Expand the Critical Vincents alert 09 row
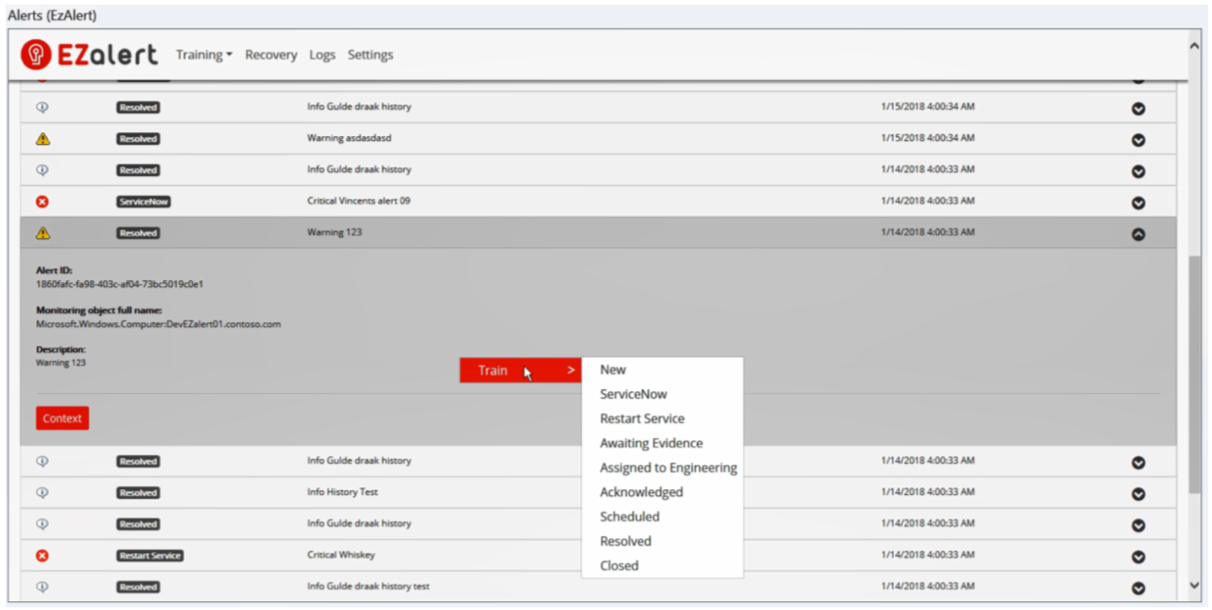This screenshot has height=610, width=1212. (x=1138, y=203)
